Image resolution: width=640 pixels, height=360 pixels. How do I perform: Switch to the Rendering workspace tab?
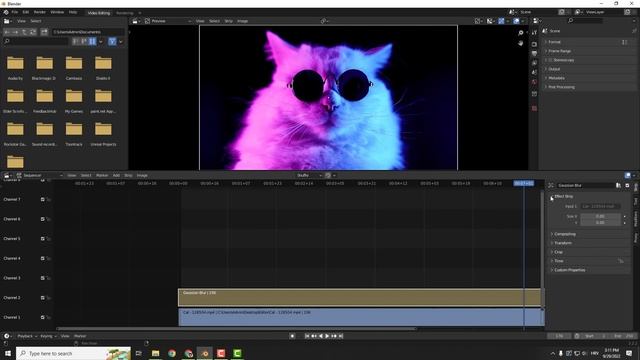[124, 13]
